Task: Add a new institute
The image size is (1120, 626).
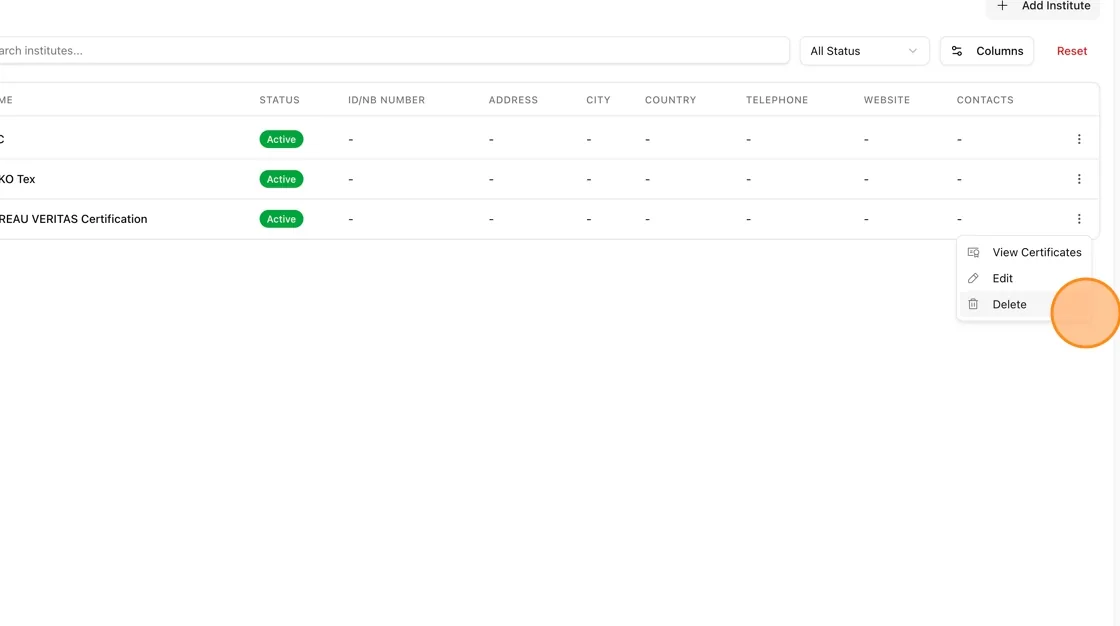Action: 1043,6
